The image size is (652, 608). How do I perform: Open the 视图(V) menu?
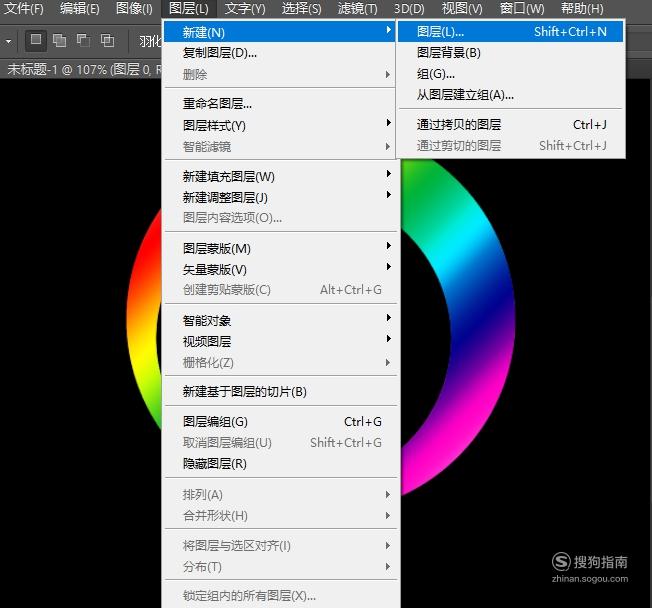tap(462, 8)
